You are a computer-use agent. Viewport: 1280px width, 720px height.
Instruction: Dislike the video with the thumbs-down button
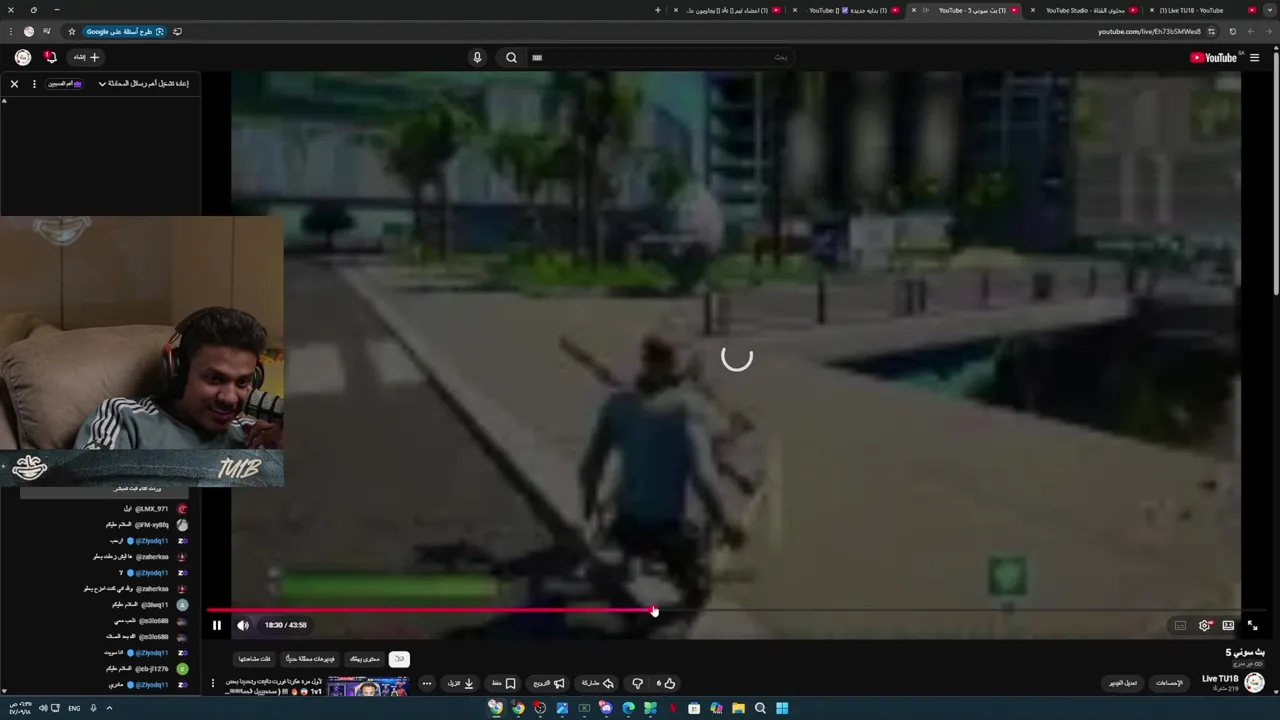pyautogui.click(x=637, y=683)
